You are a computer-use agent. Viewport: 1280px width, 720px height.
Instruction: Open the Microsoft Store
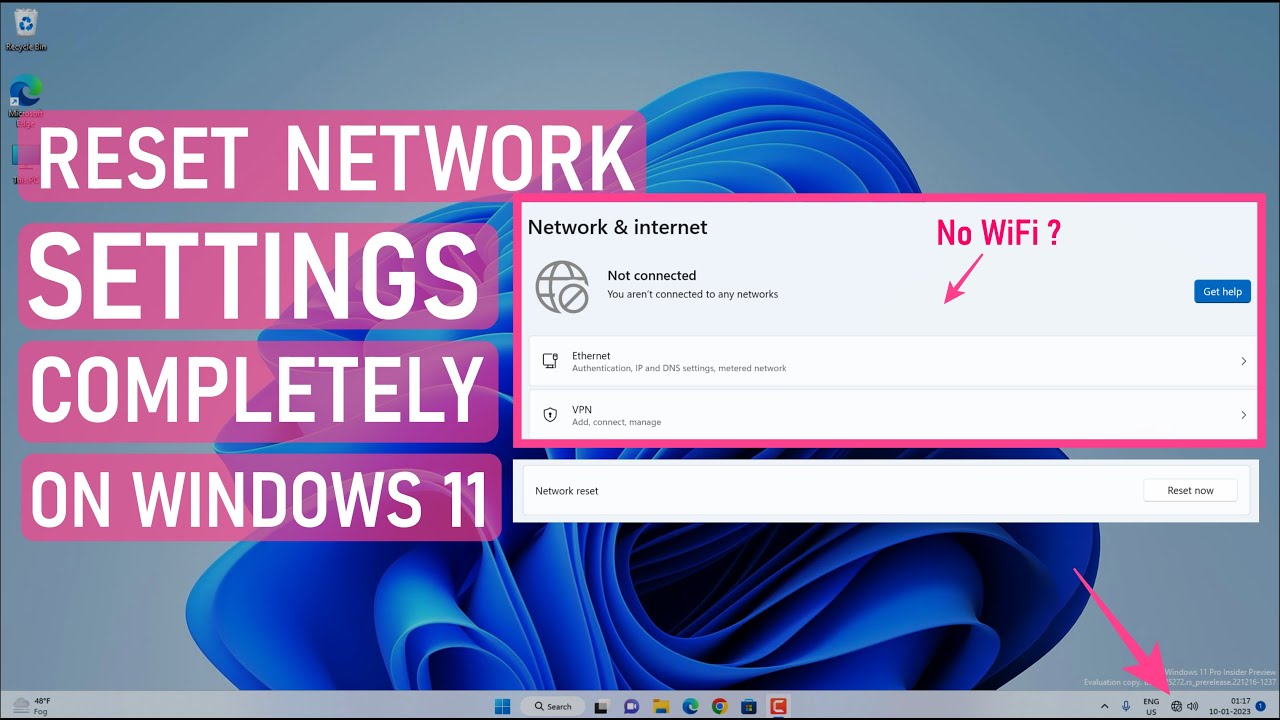click(x=748, y=706)
